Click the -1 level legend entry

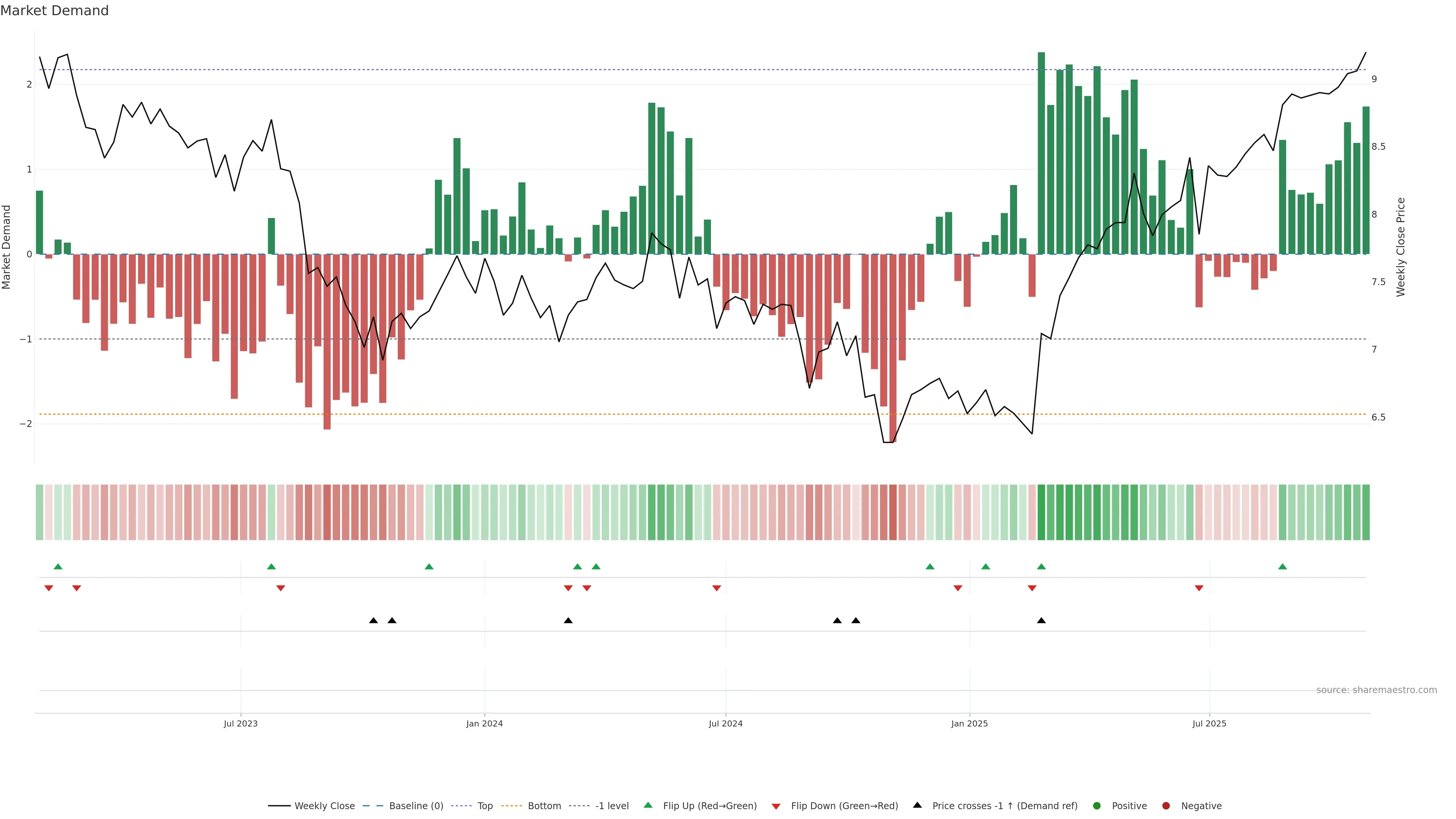(612, 806)
